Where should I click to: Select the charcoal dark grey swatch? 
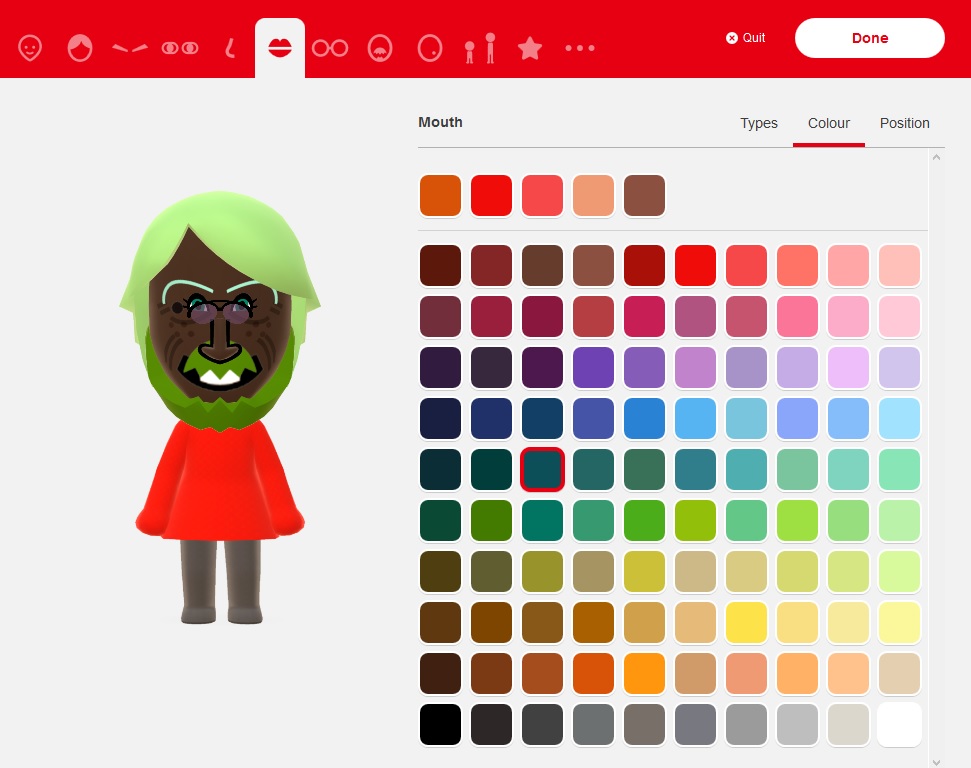coord(542,725)
